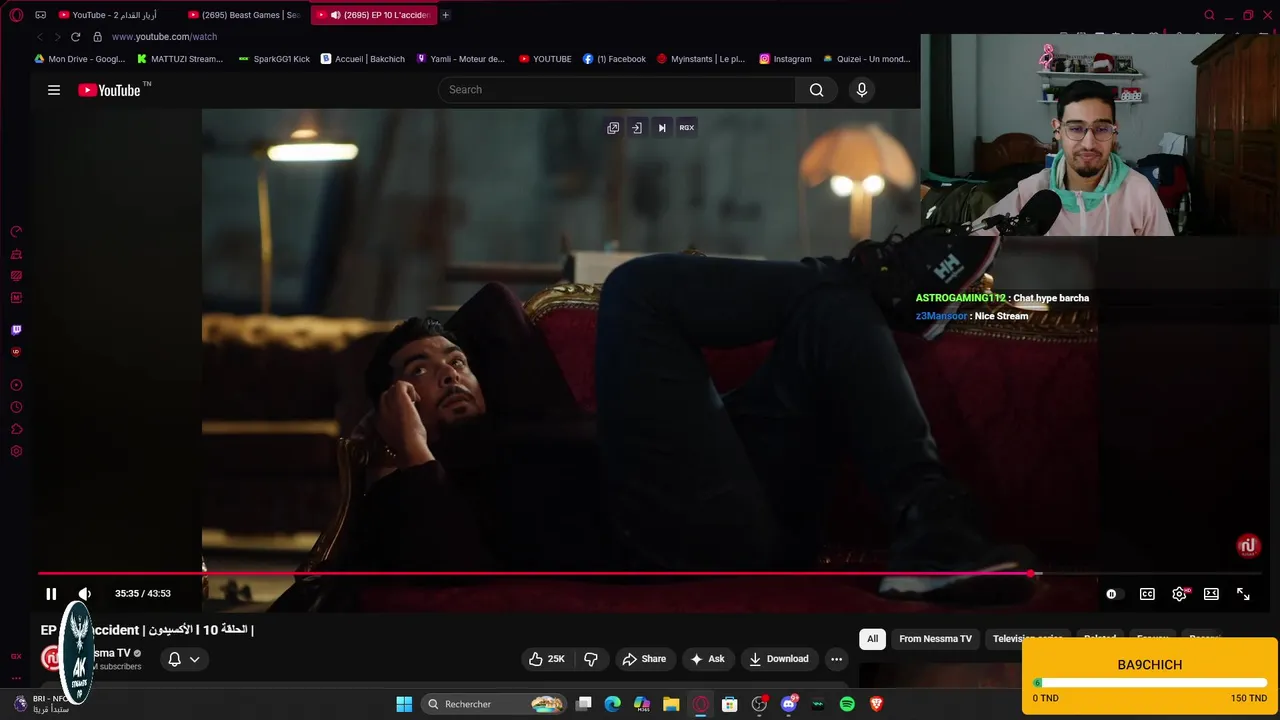Reload the current page
This screenshot has height=720, width=1280.
tap(75, 37)
